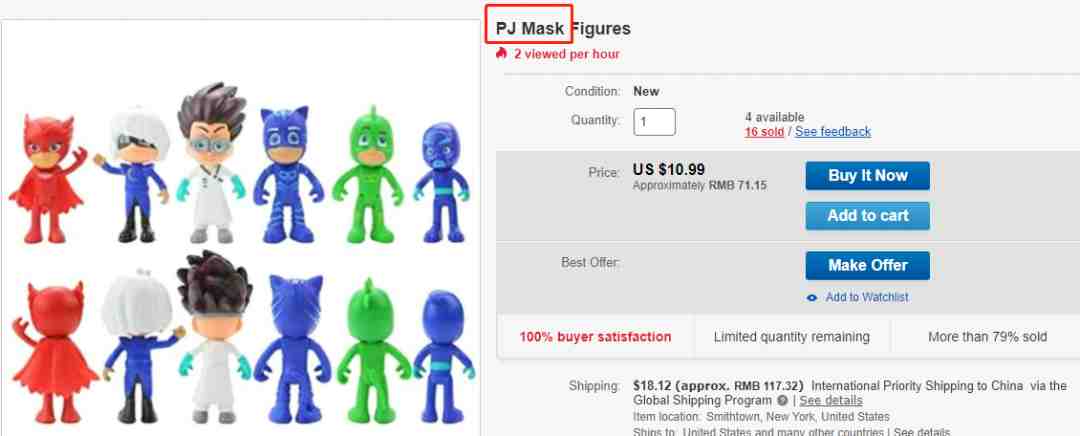Click the PJ Mask Figures title
Screen dimensions: 1080x436
(x=563, y=29)
